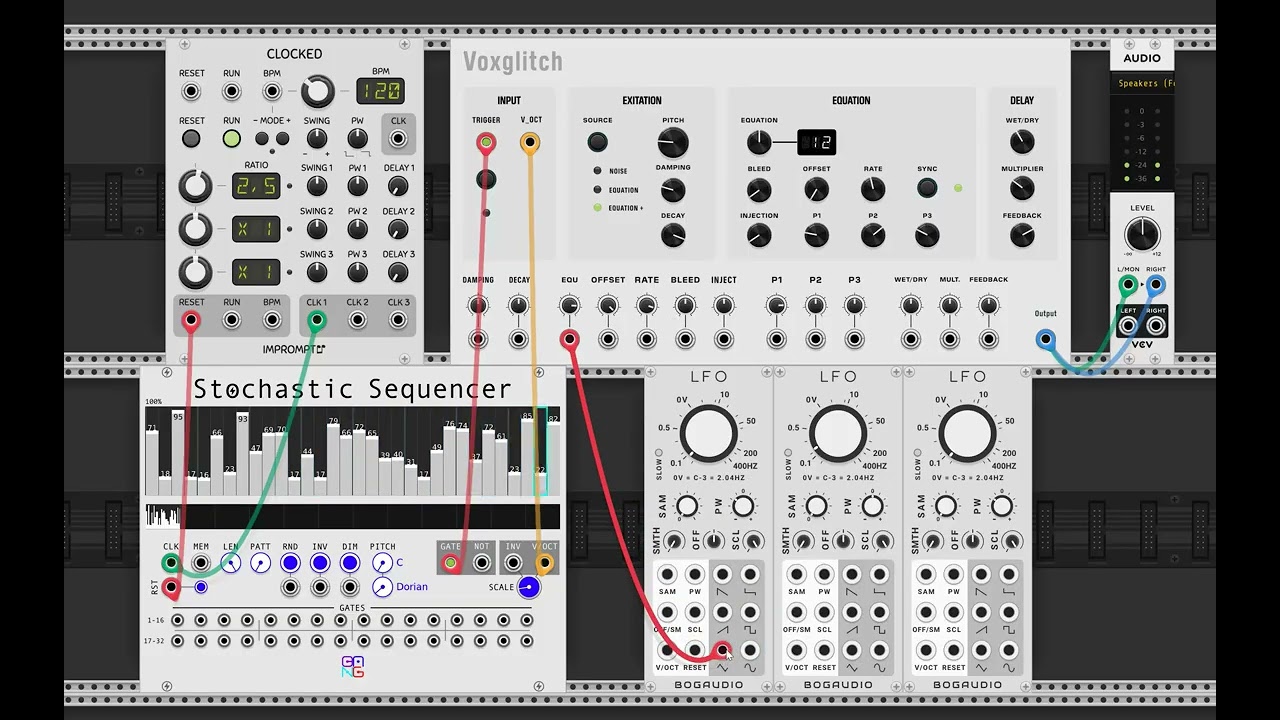Click the DAMPING knob in EXITATION section
Screen dimensions: 1280x720
pos(673,189)
